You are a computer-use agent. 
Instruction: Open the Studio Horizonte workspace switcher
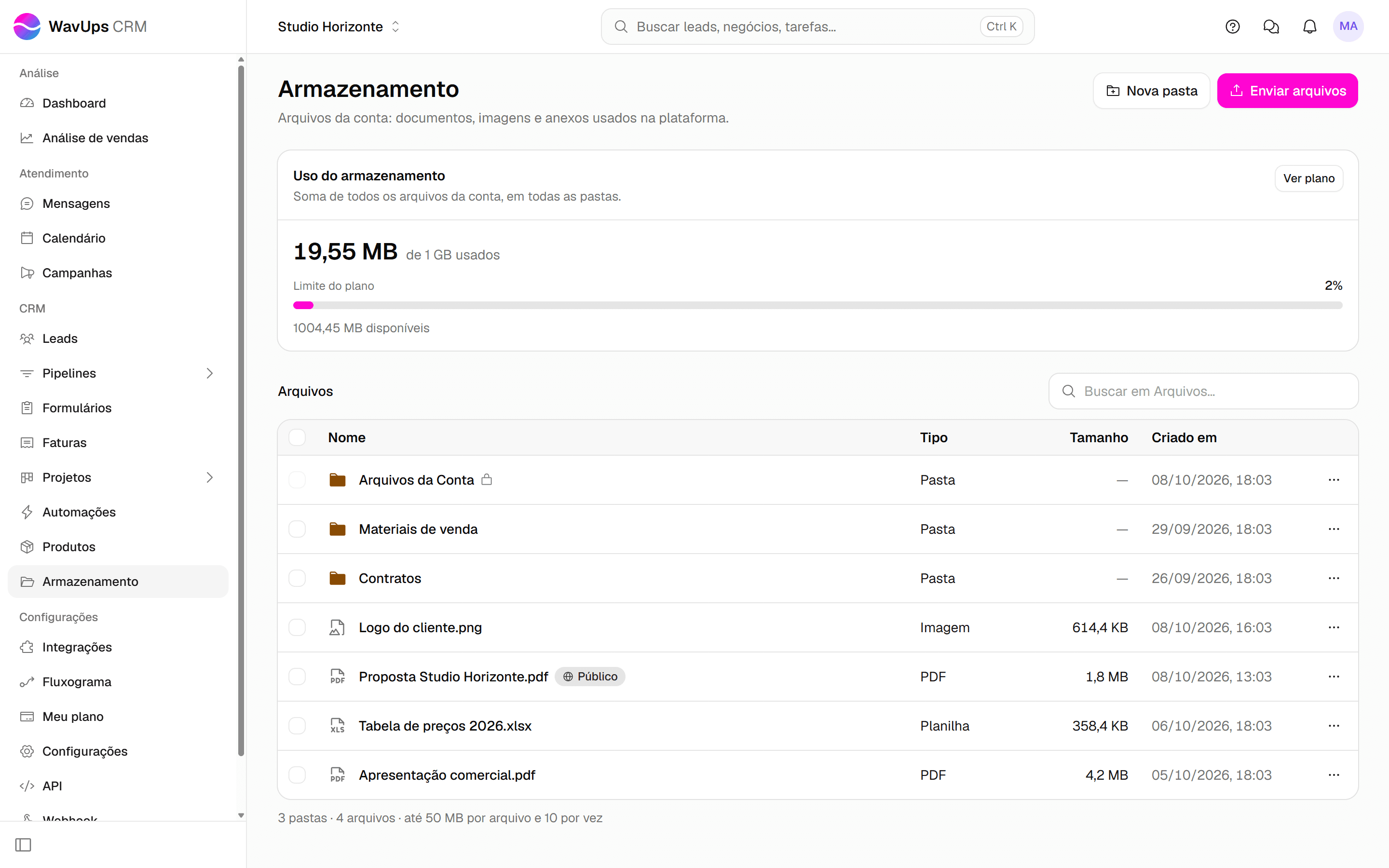(339, 27)
